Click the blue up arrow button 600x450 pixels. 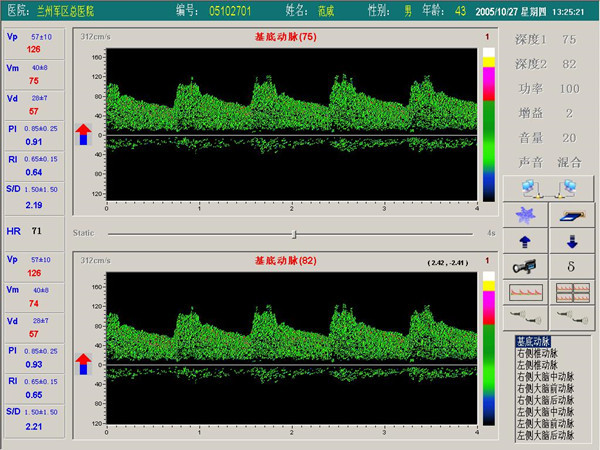pos(525,241)
